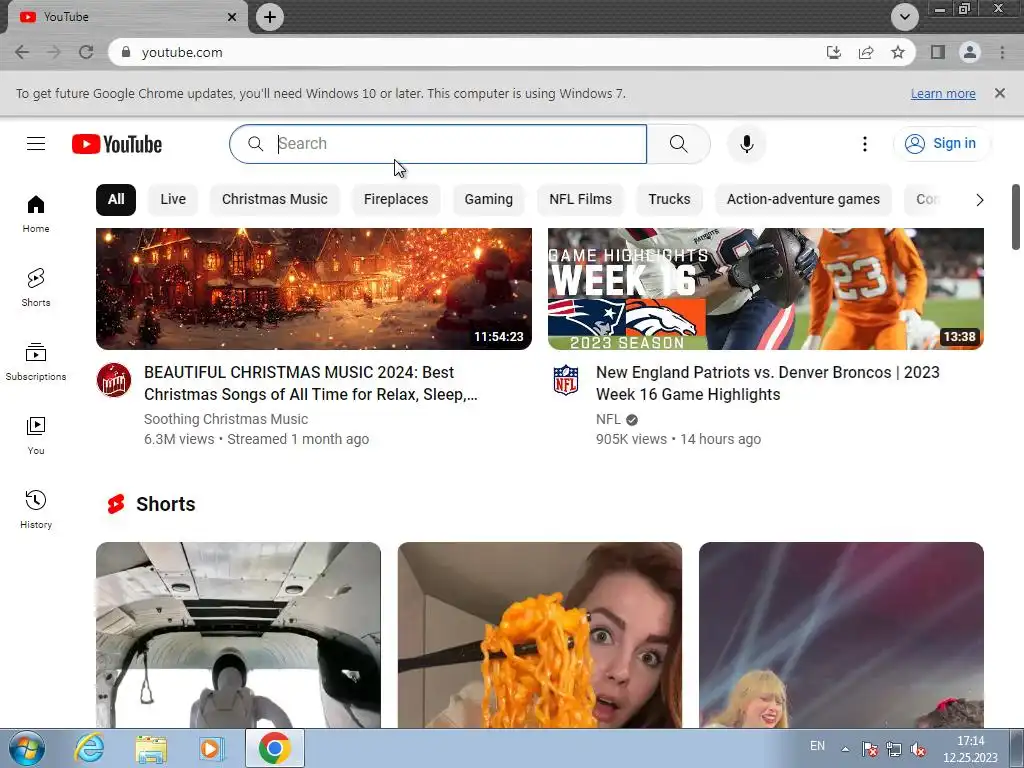Select the YouTube browser tab
Viewport: 1024px width, 768px height.
(x=124, y=17)
